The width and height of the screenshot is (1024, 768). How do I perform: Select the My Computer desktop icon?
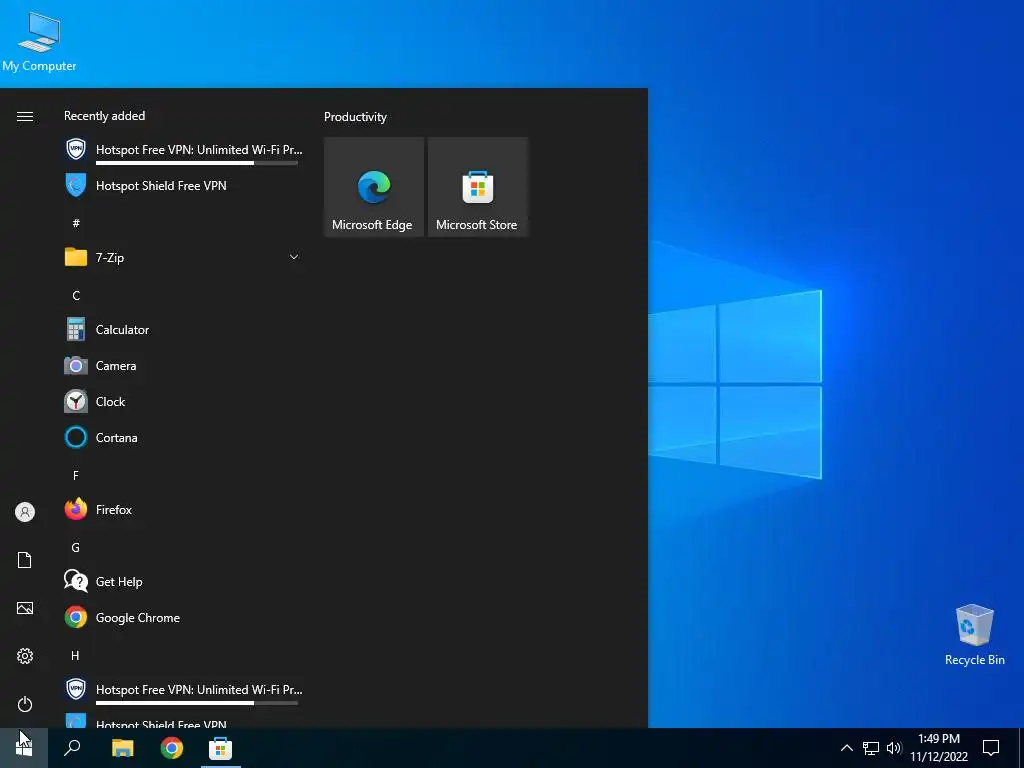tap(39, 41)
